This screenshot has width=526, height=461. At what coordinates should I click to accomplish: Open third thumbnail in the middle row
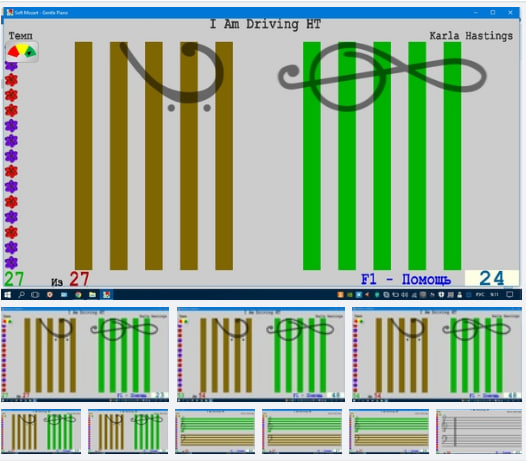pyautogui.click(x=437, y=354)
